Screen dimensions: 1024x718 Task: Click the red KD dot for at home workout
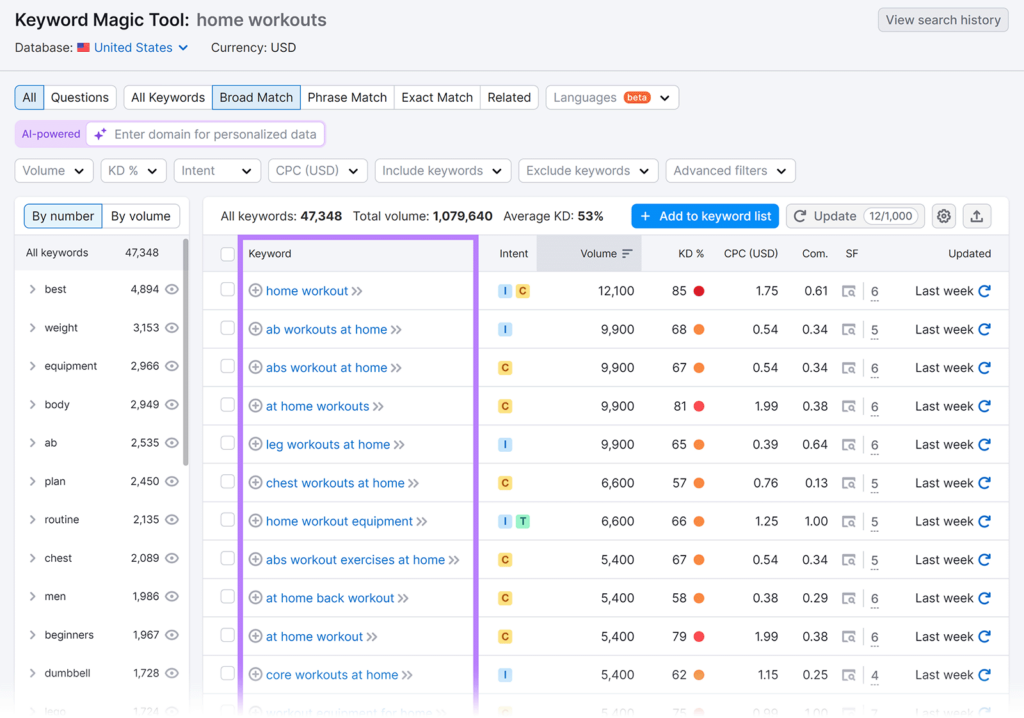(699, 636)
